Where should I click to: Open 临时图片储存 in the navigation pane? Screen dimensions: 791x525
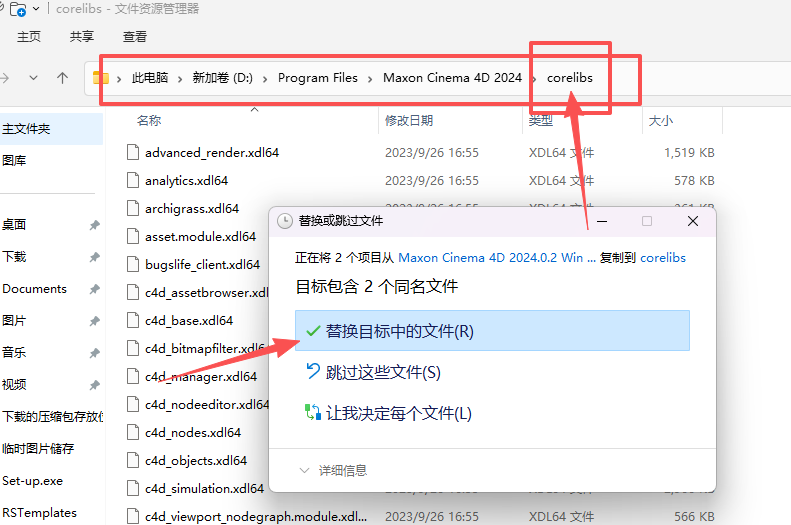[38, 448]
